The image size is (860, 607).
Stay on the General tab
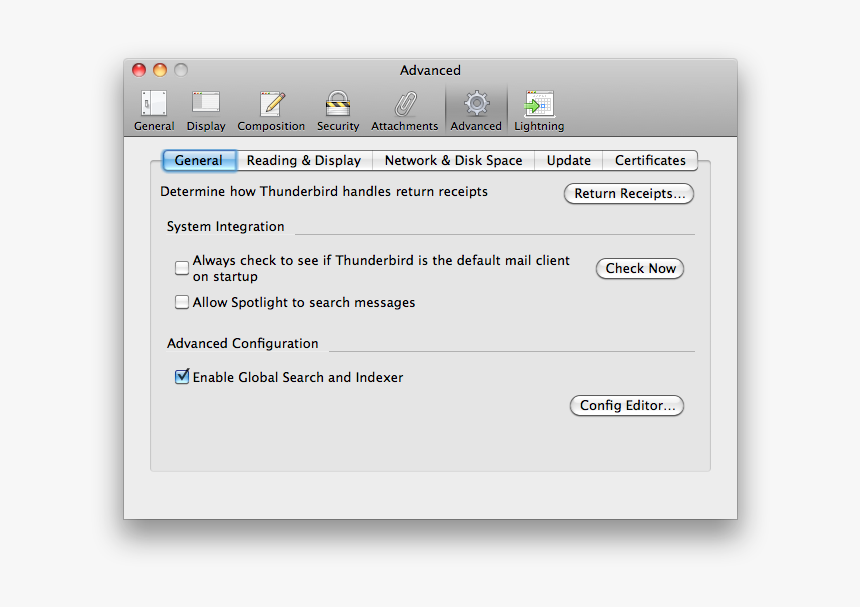tap(199, 160)
